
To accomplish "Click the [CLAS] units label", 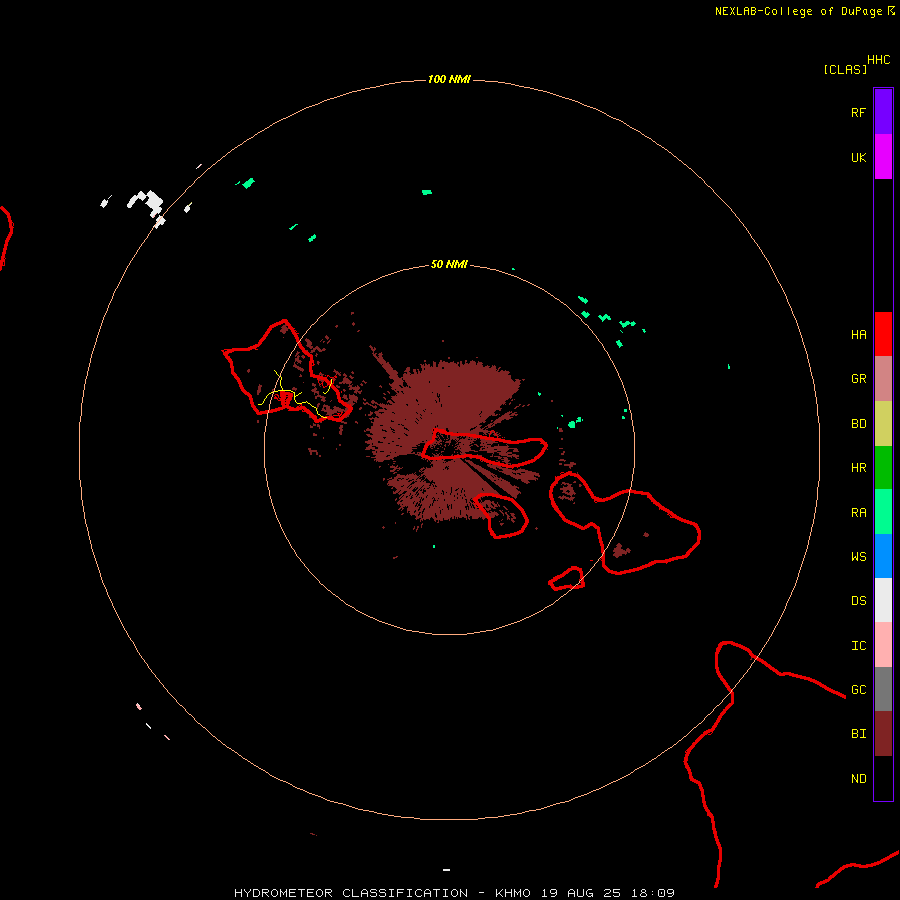I will click(845, 69).
